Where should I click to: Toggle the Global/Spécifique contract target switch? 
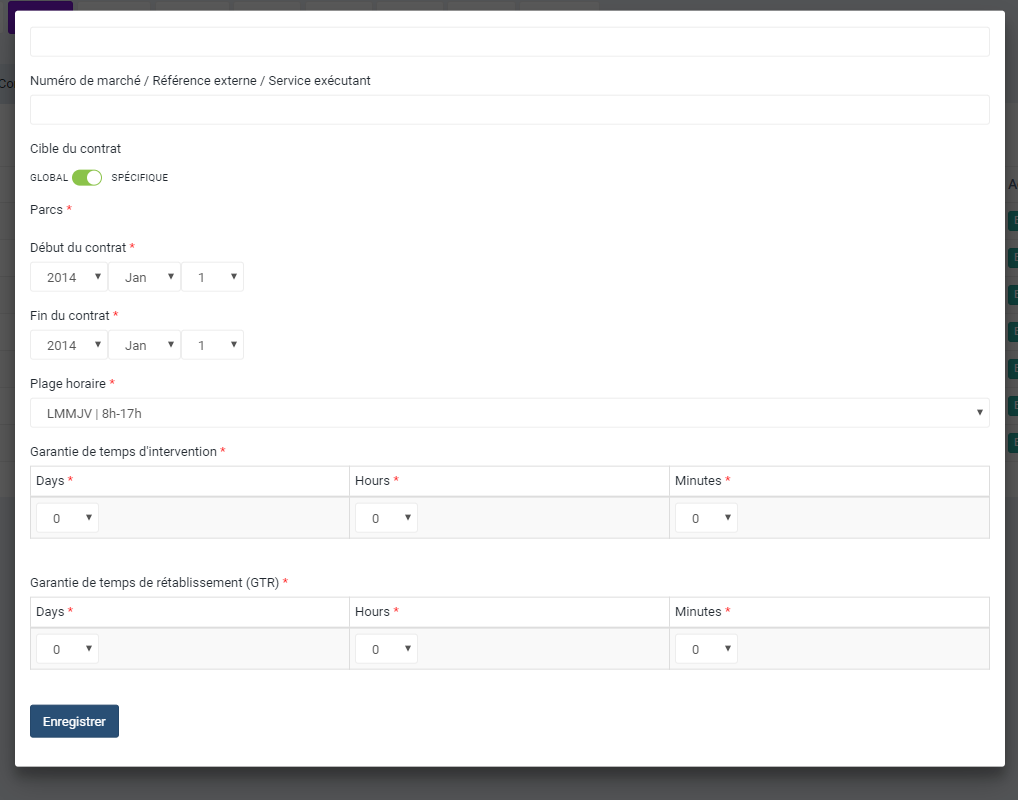(x=87, y=178)
